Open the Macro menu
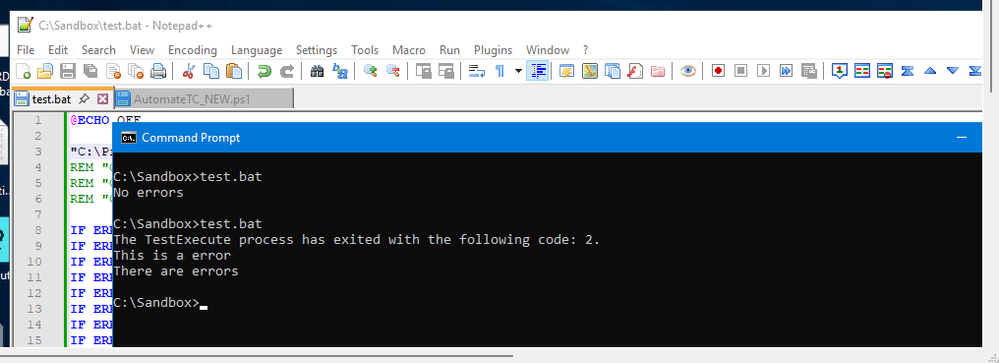This screenshot has width=999, height=363. (409, 50)
